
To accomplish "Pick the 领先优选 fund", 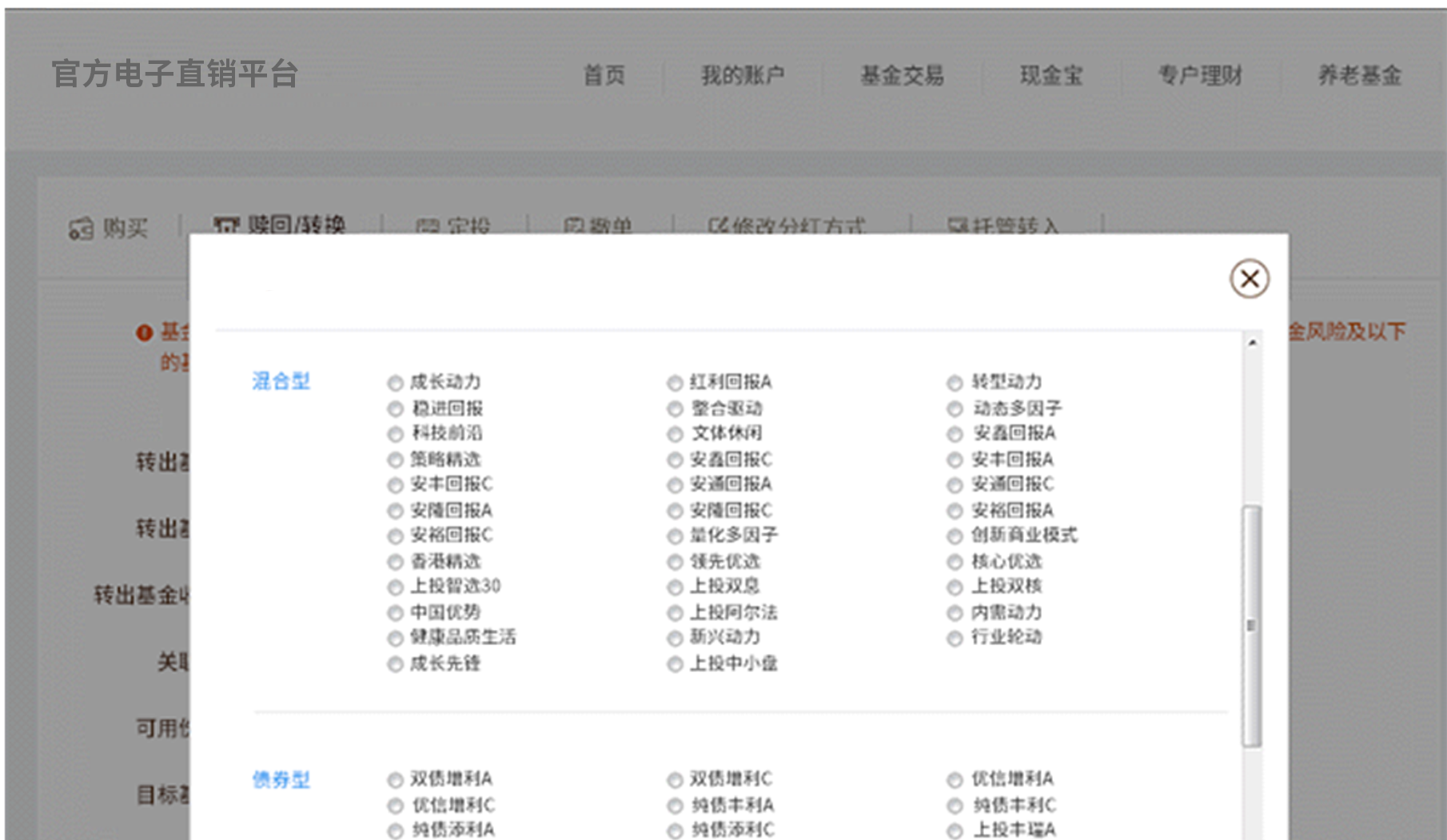I will click(x=675, y=562).
